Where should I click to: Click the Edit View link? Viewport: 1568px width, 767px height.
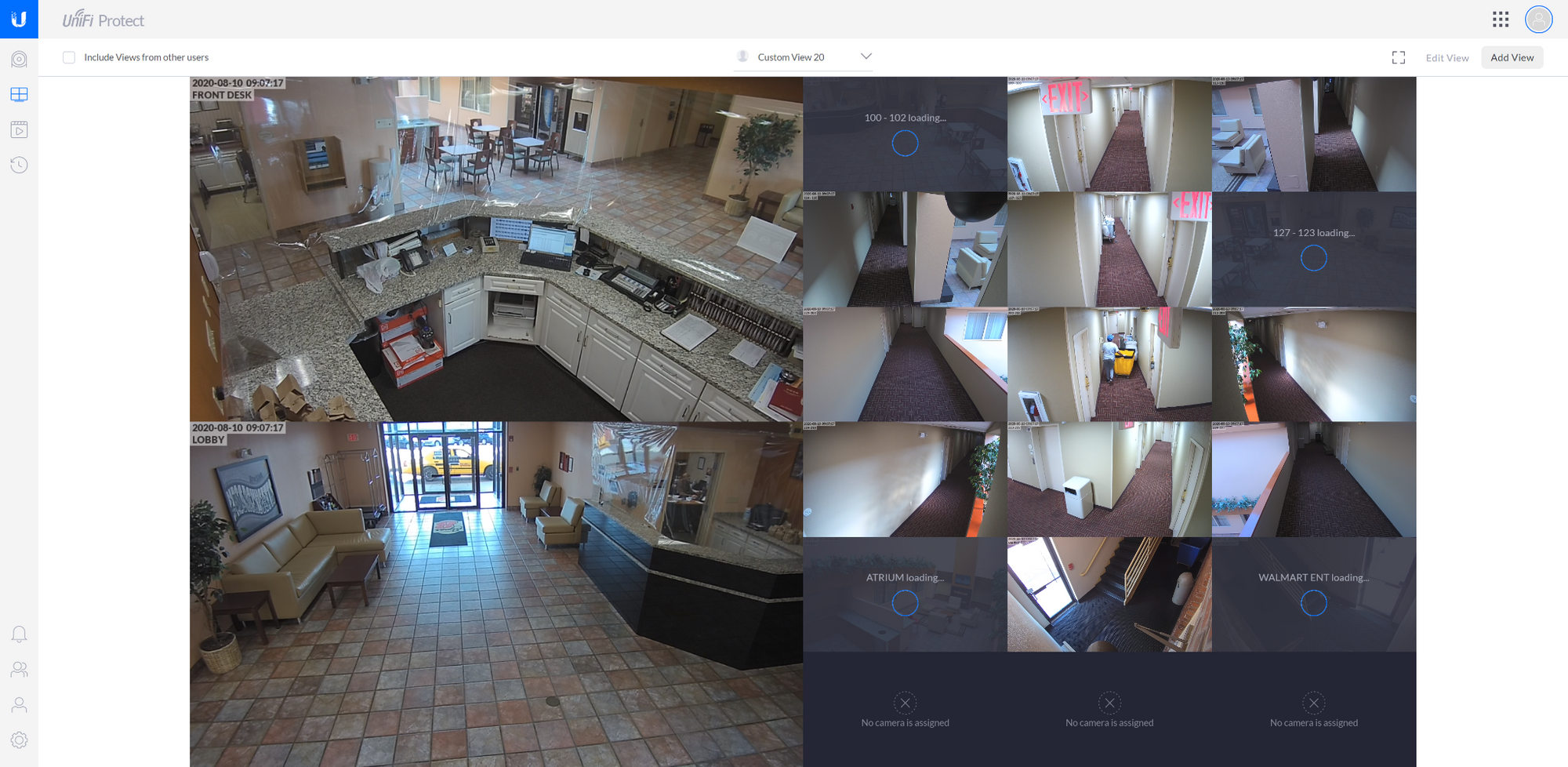tap(1446, 58)
